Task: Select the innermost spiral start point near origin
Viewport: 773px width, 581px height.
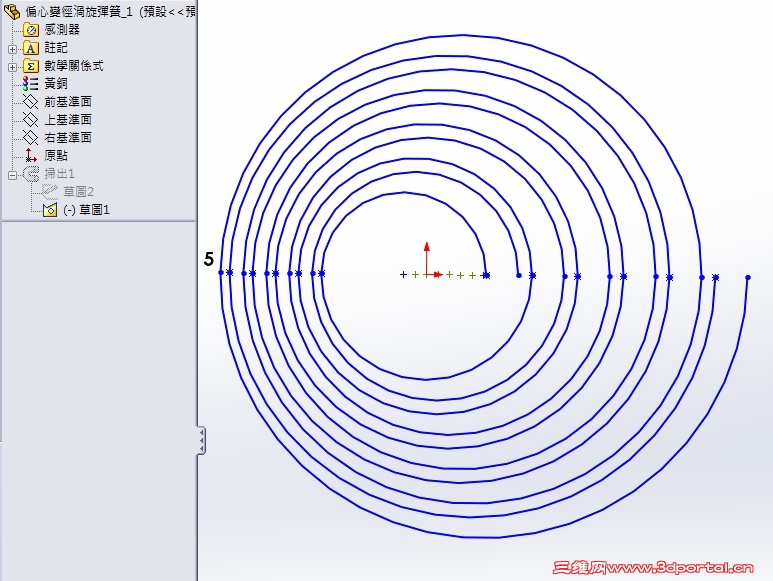Action: coord(486,275)
